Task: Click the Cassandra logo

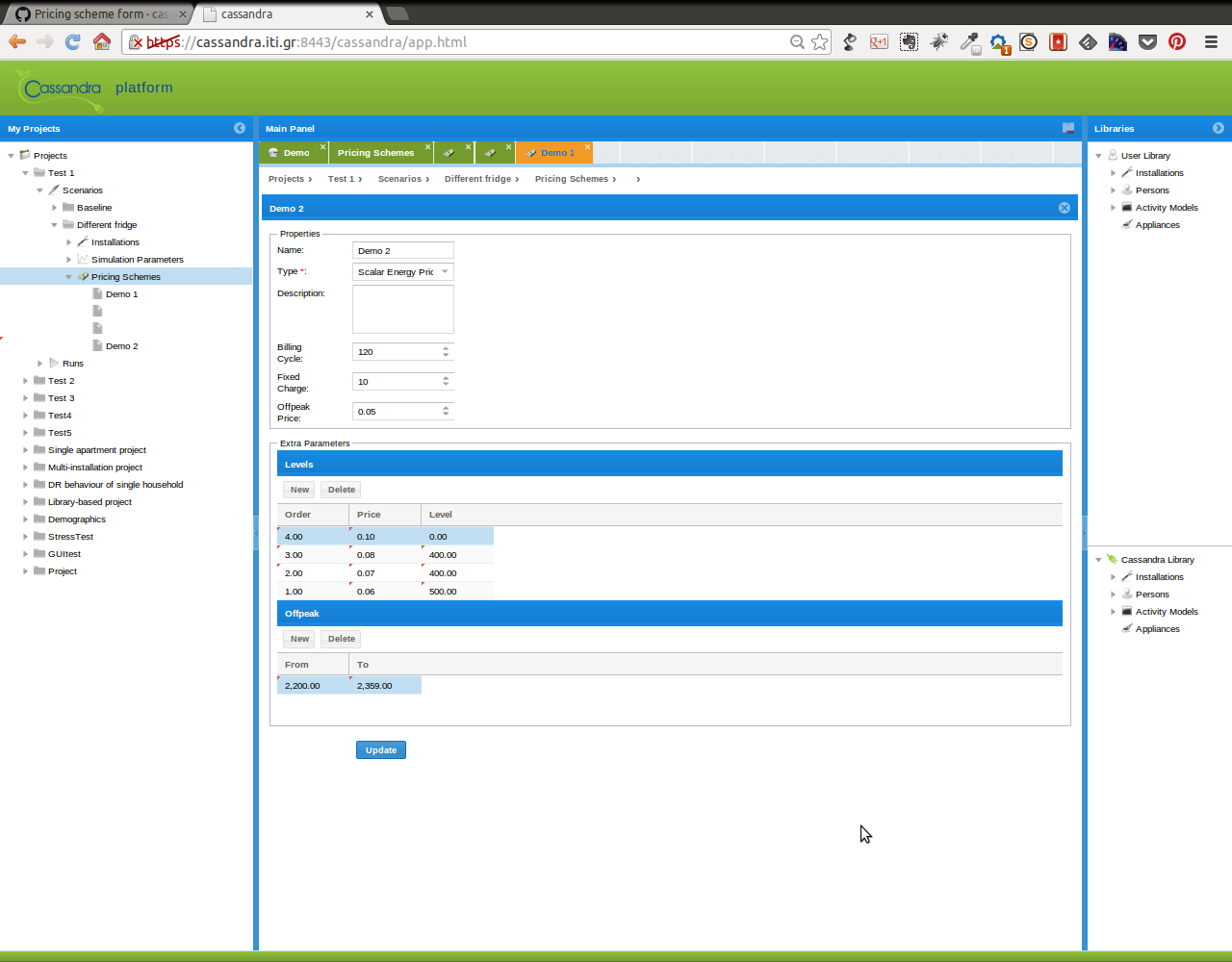Action: pos(59,89)
